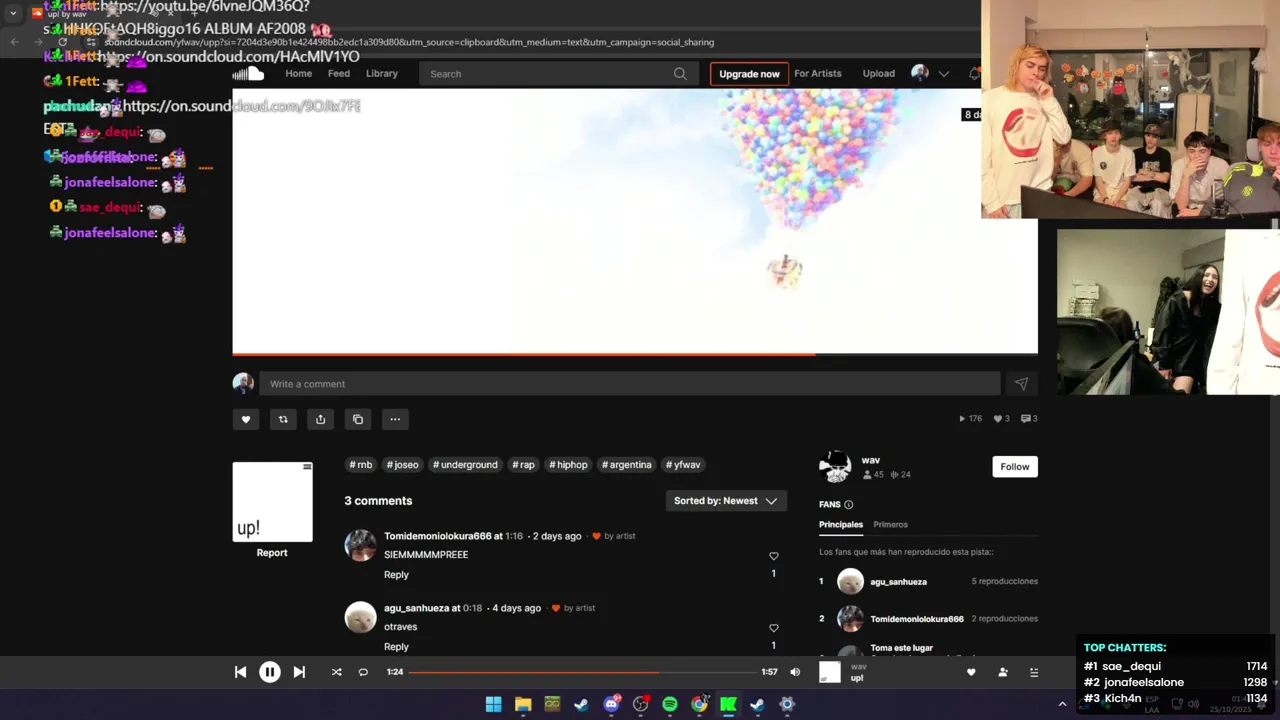Viewport: 1280px width, 720px height.
Task: Like agu_sanhueza's comment heart
Action: pos(773,628)
